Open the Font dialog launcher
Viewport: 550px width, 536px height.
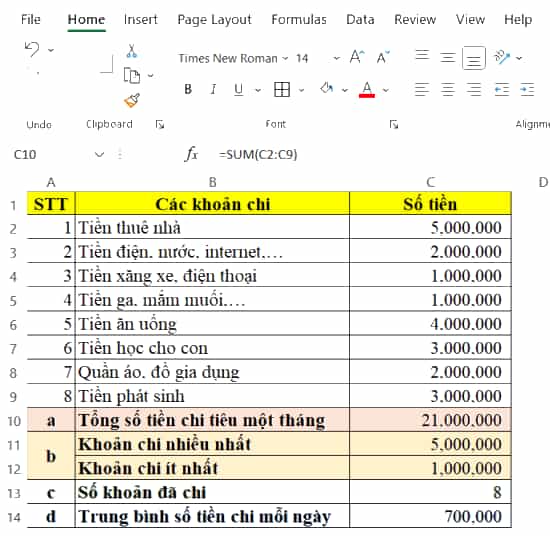pos(394,124)
